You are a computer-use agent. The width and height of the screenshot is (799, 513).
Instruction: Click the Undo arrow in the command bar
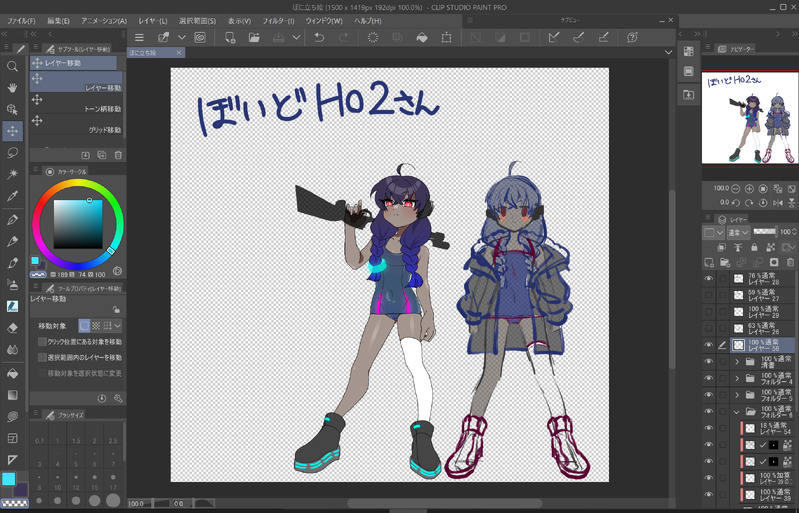click(x=318, y=38)
